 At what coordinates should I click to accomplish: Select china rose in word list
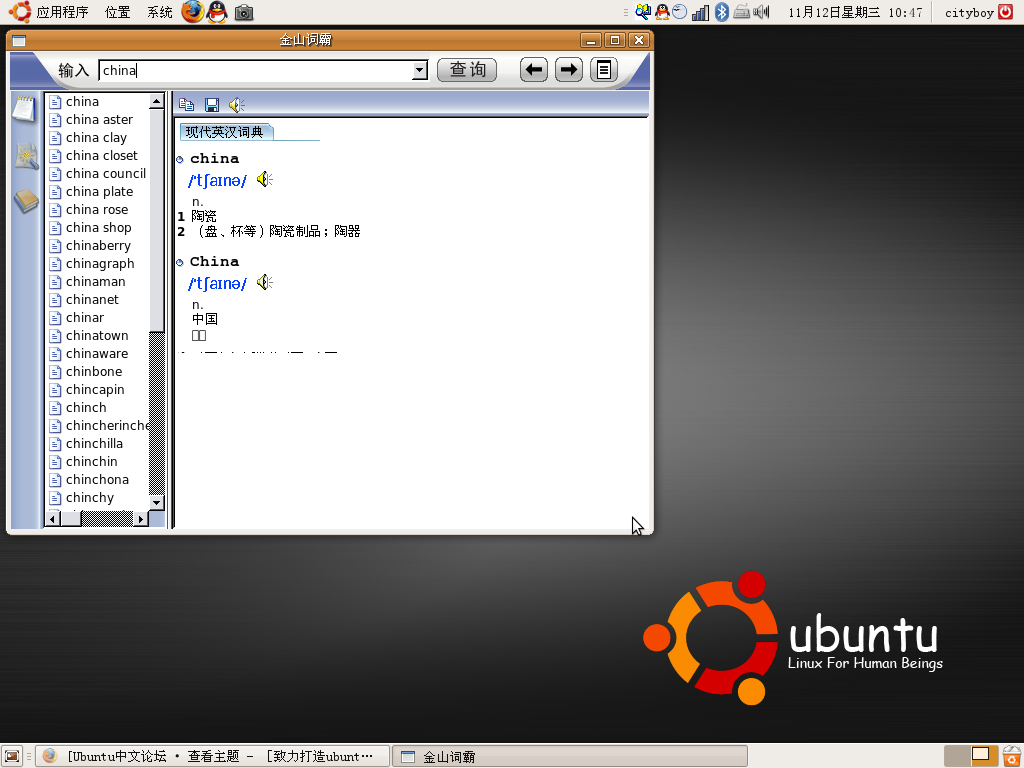tap(97, 210)
